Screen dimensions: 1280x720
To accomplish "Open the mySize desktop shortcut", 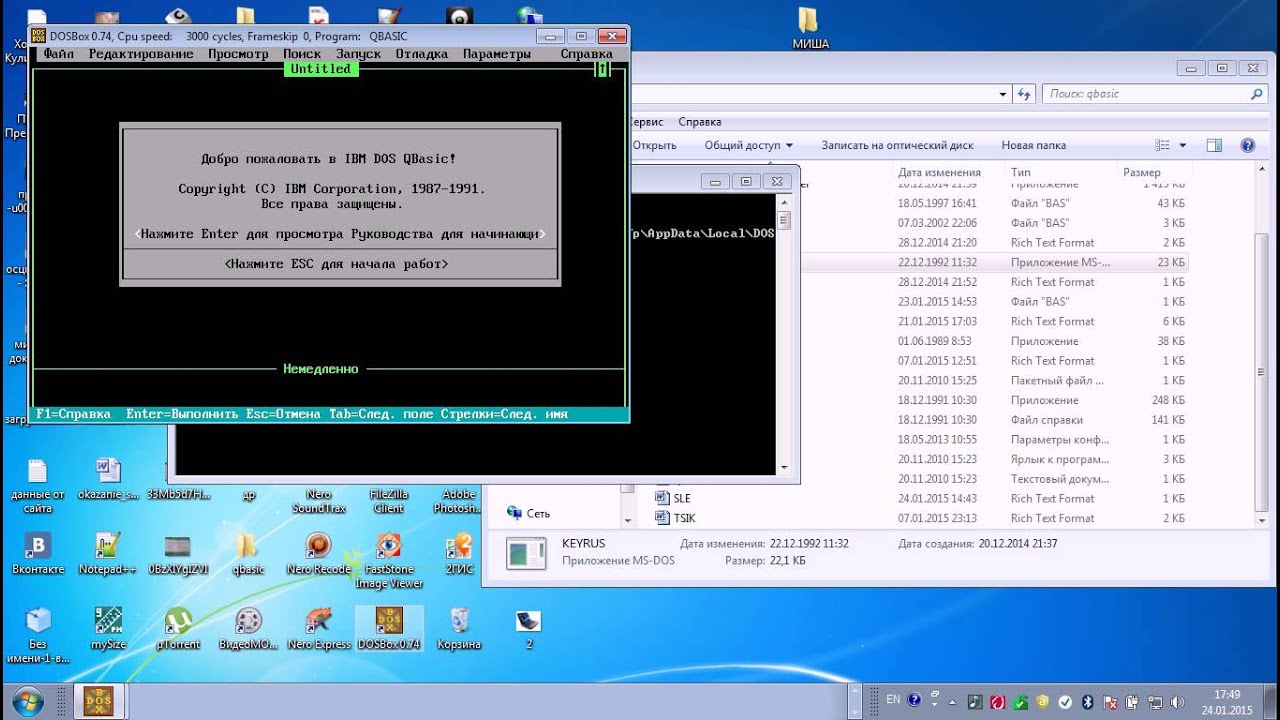I will (108, 629).
